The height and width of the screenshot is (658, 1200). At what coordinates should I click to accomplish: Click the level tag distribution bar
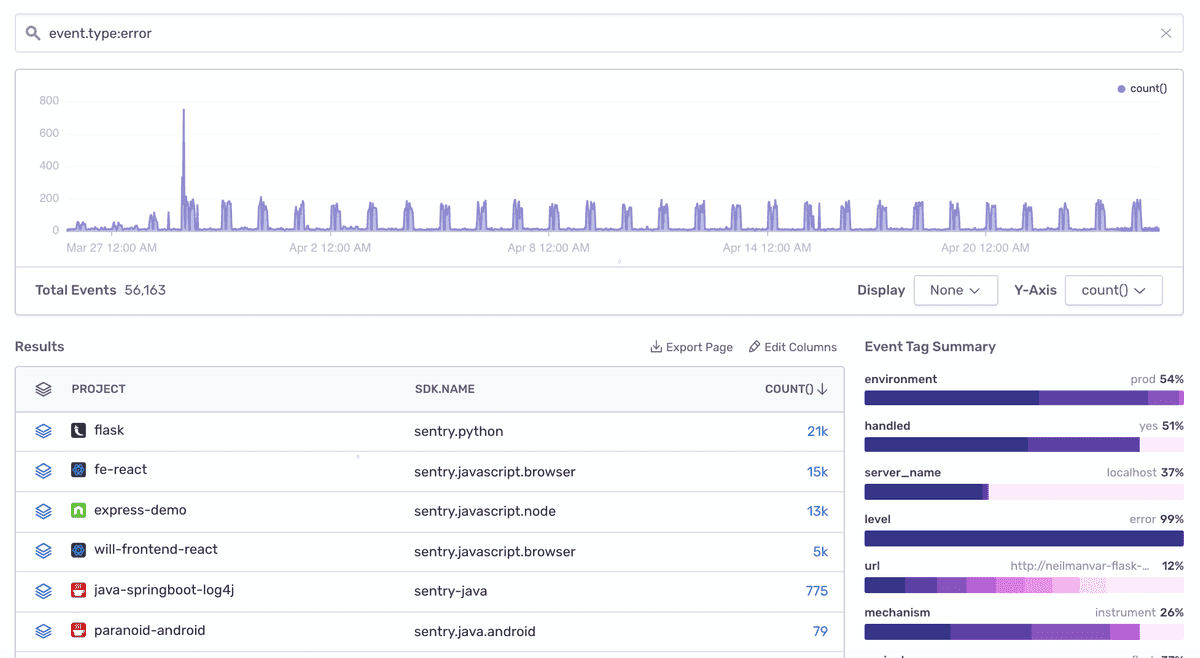point(1024,539)
